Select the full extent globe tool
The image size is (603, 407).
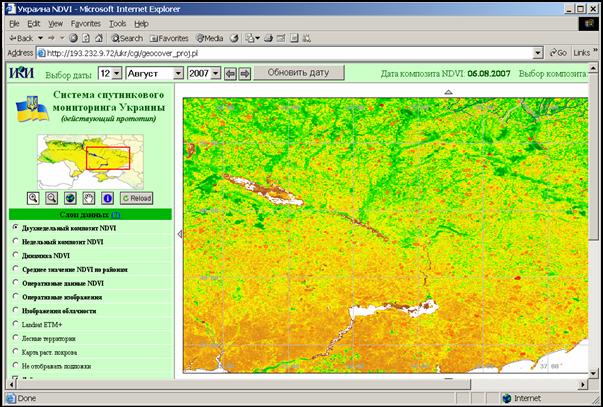click(x=70, y=198)
